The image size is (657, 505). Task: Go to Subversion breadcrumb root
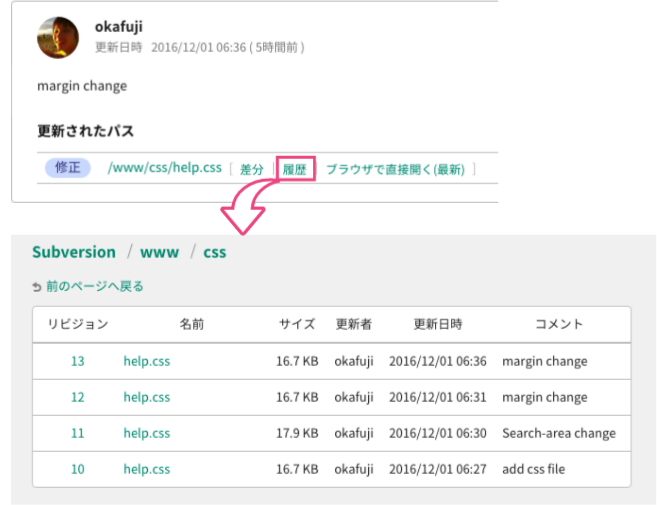click(74, 252)
